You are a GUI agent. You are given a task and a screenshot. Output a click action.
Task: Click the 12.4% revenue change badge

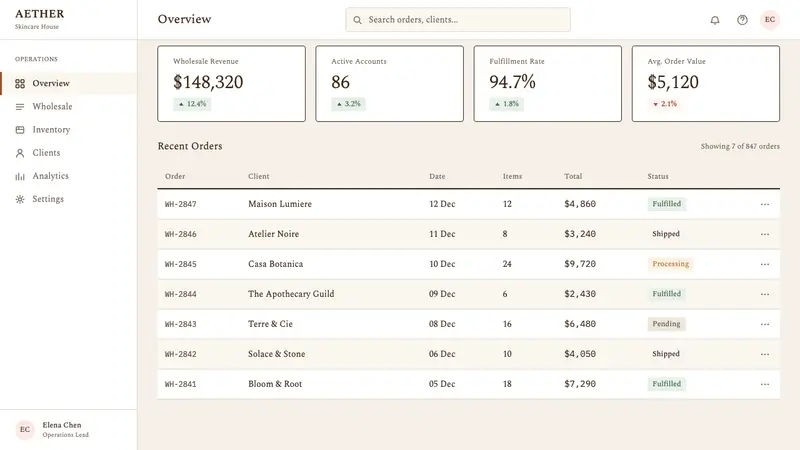tap(192, 104)
